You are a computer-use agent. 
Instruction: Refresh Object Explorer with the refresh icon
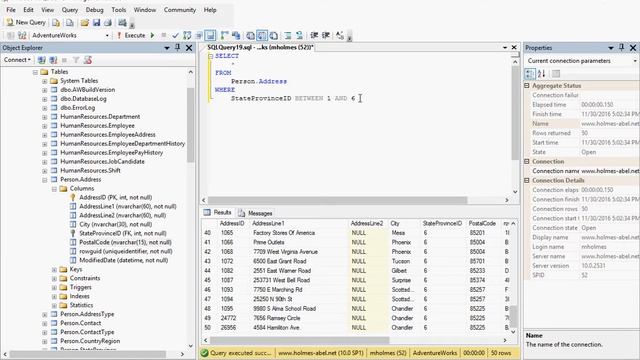tap(87, 60)
